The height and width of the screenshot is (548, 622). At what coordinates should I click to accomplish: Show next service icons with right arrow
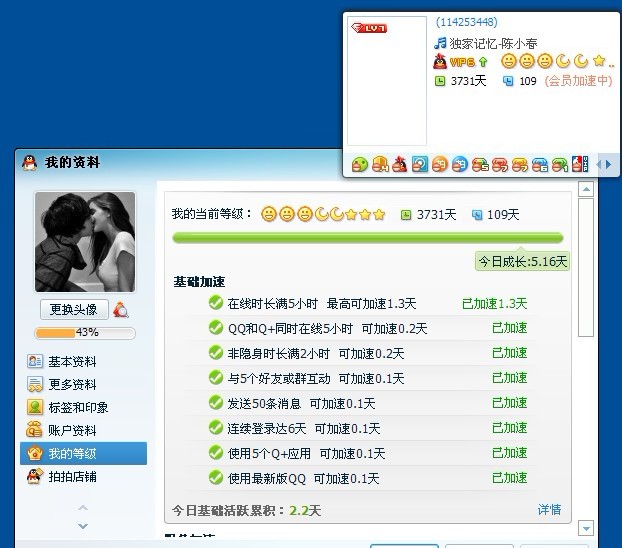(x=608, y=164)
